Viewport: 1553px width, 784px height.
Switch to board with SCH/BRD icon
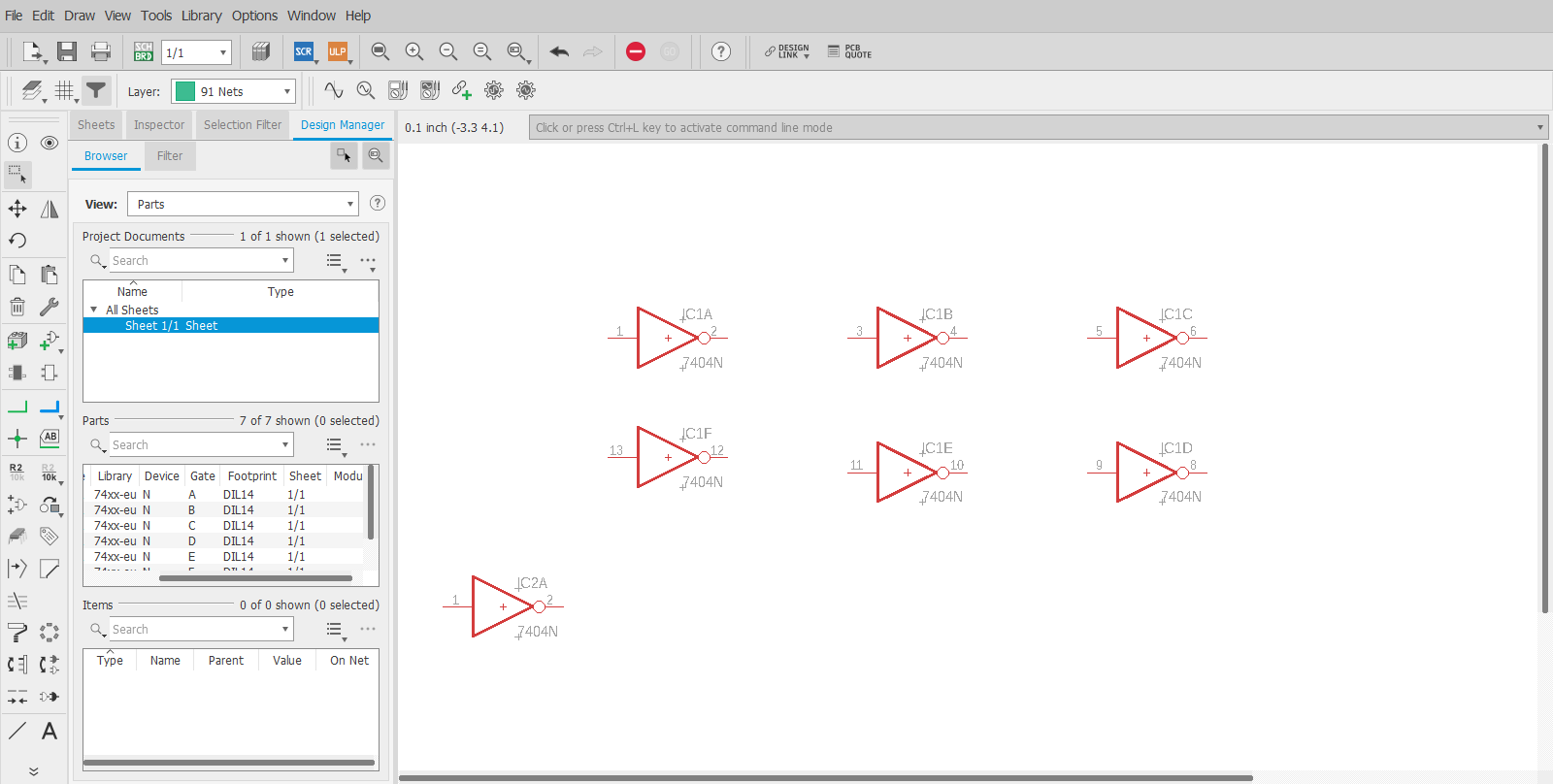[x=144, y=51]
